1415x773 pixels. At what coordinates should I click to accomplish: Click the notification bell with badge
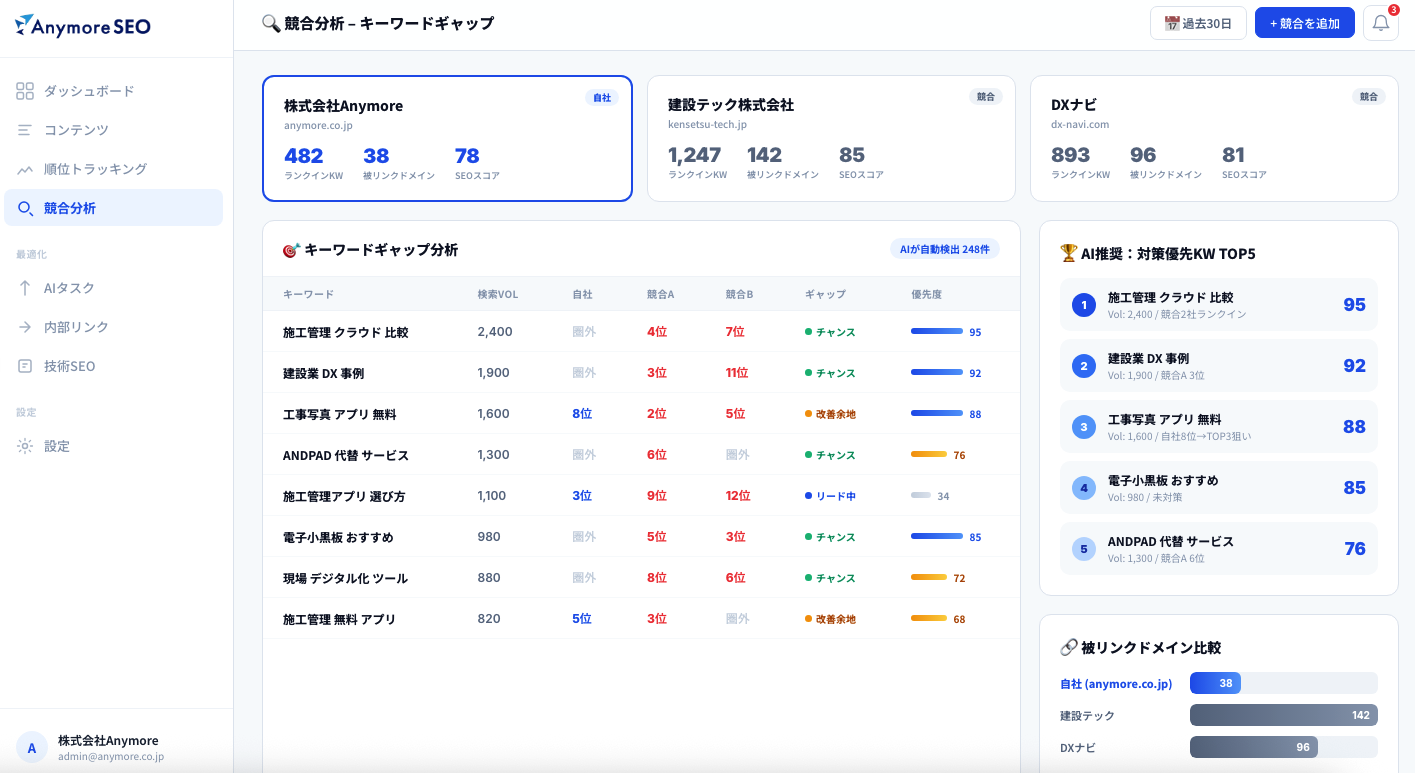tap(1381, 22)
